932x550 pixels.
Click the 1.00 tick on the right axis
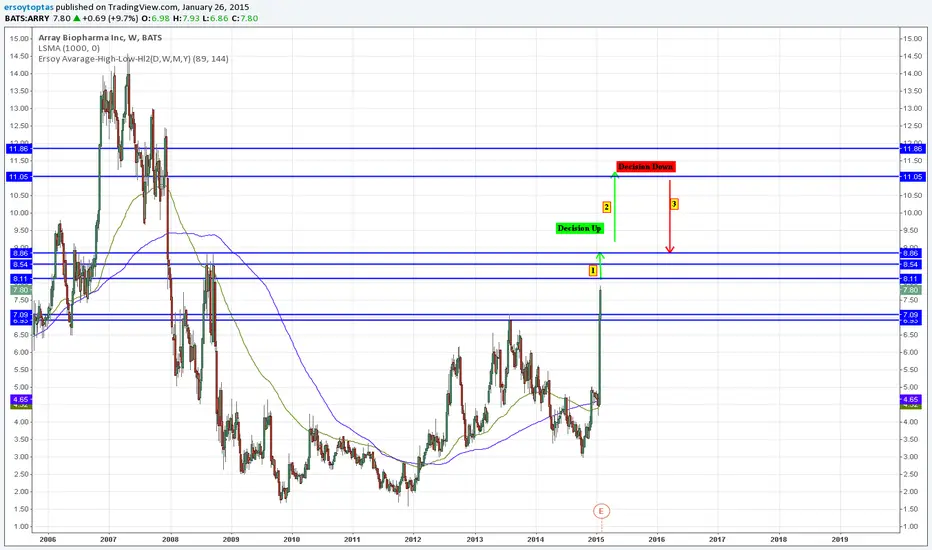point(912,527)
